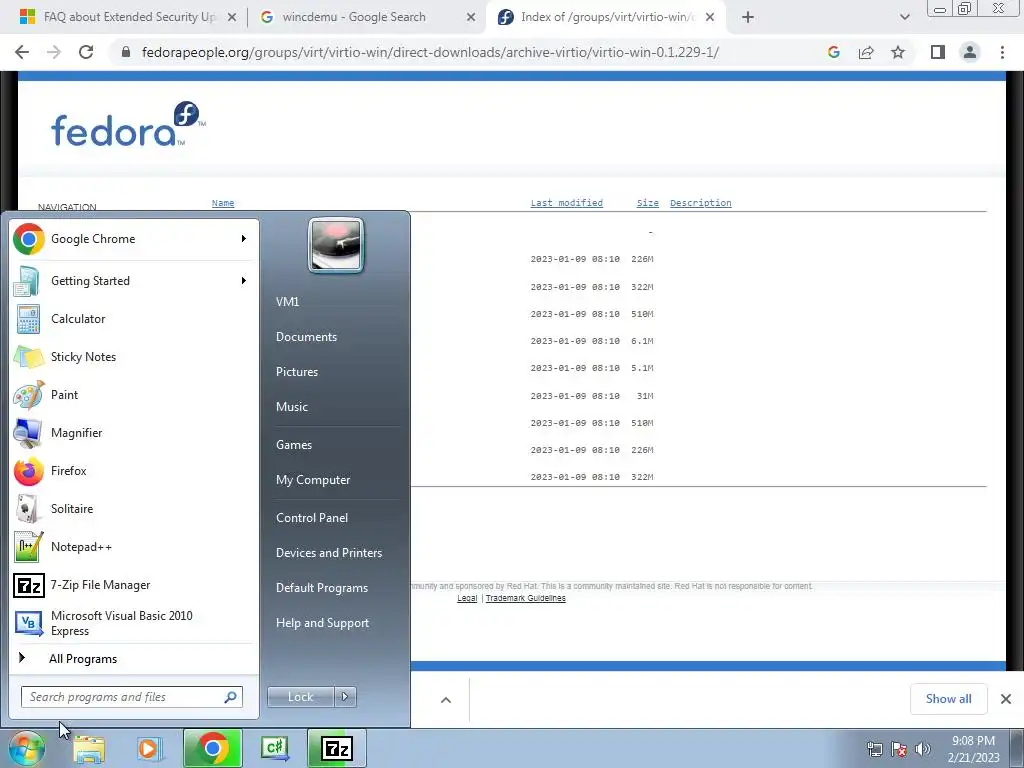The height and width of the screenshot is (768, 1024).
Task: Open Chrome three-dot menu
Action: tap(1002, 52)
